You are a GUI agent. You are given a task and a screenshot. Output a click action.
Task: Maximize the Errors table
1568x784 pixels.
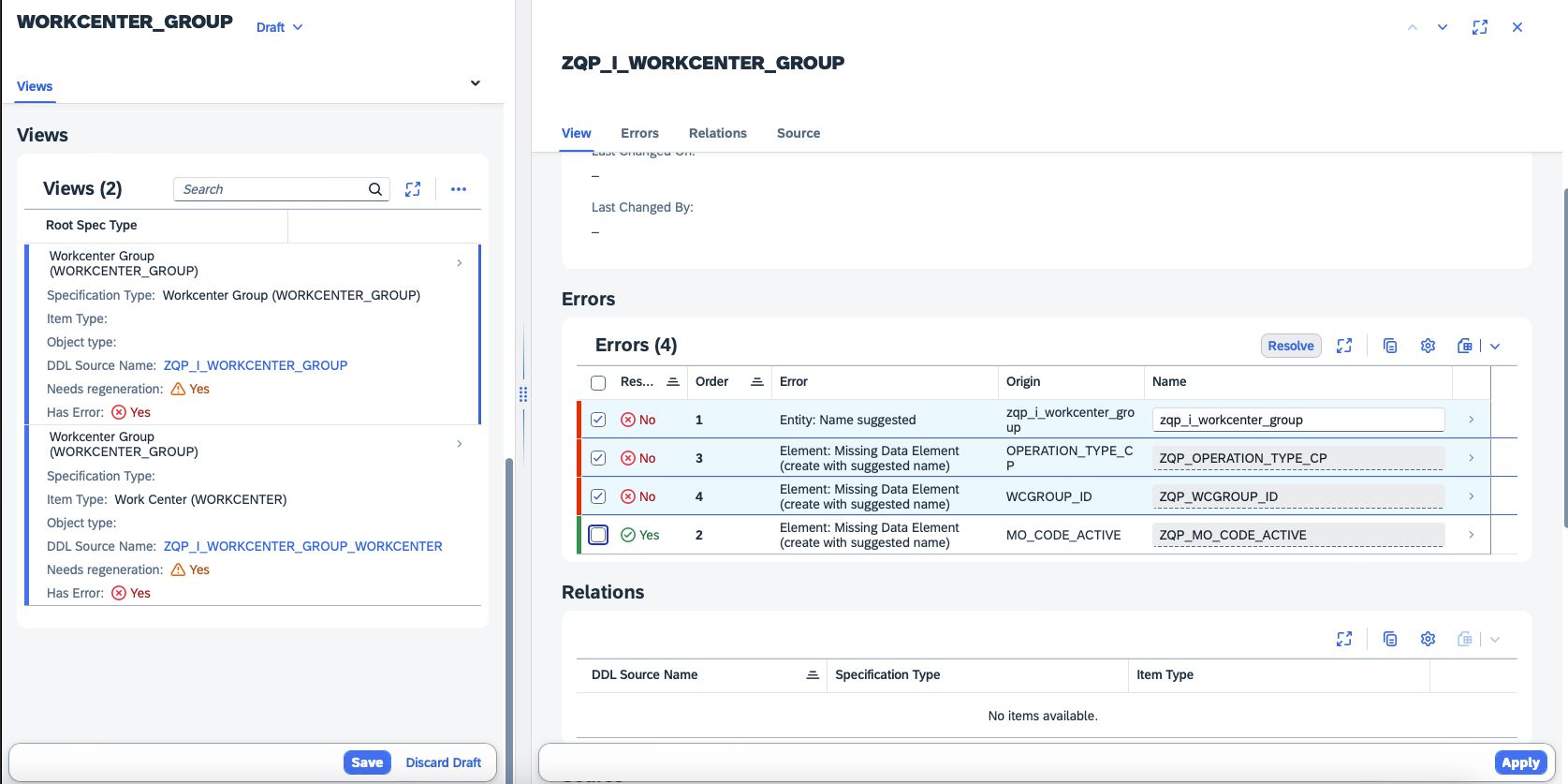click(x=1344, y=346)
